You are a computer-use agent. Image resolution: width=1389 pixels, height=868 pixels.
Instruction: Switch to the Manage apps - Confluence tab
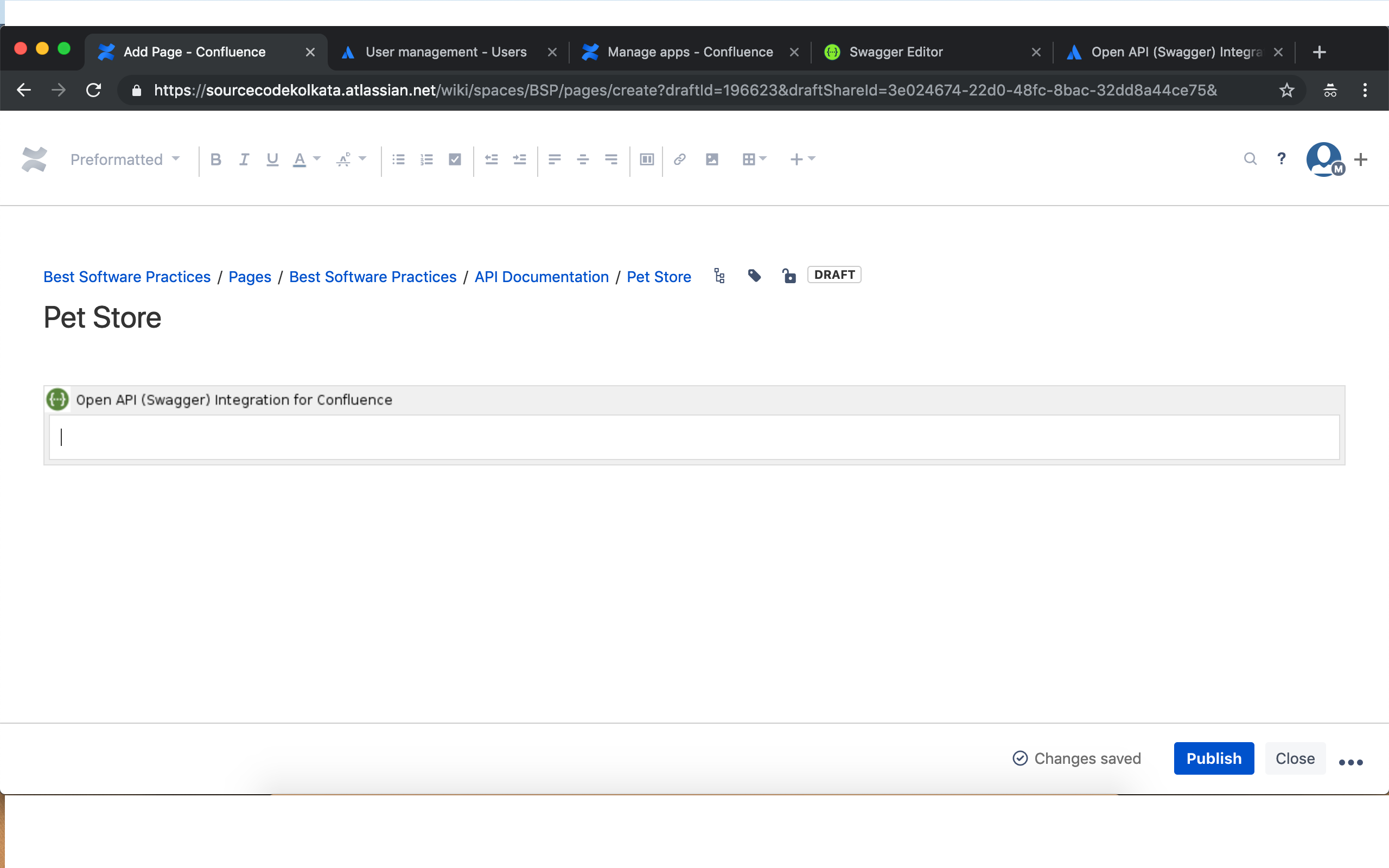click(x=689, y=52)
